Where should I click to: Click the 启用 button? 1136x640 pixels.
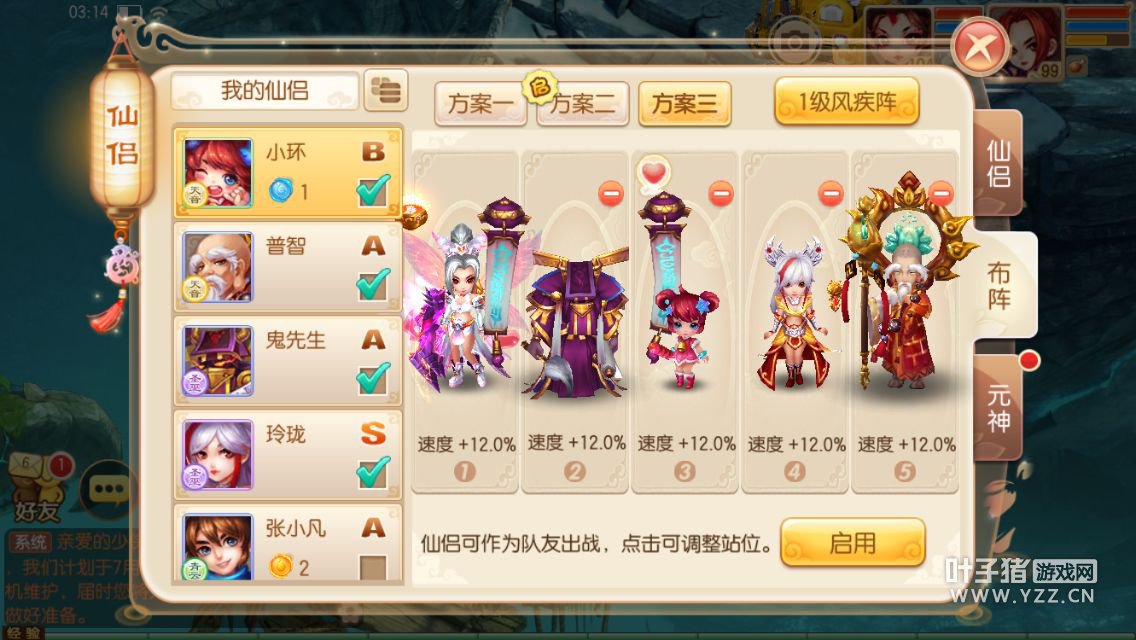[x=853, y=543]
